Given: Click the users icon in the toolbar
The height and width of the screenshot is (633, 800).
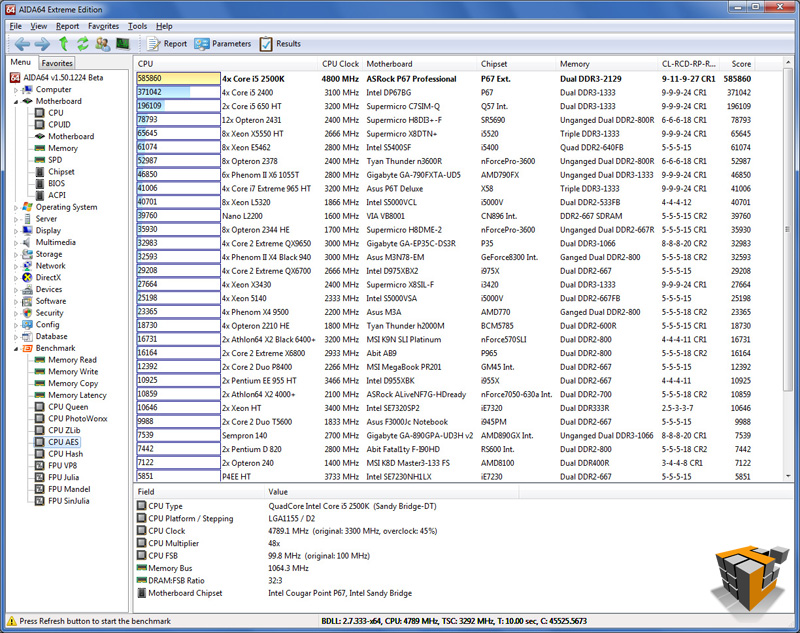Looking at the screenshot, I should coord(103,44).
